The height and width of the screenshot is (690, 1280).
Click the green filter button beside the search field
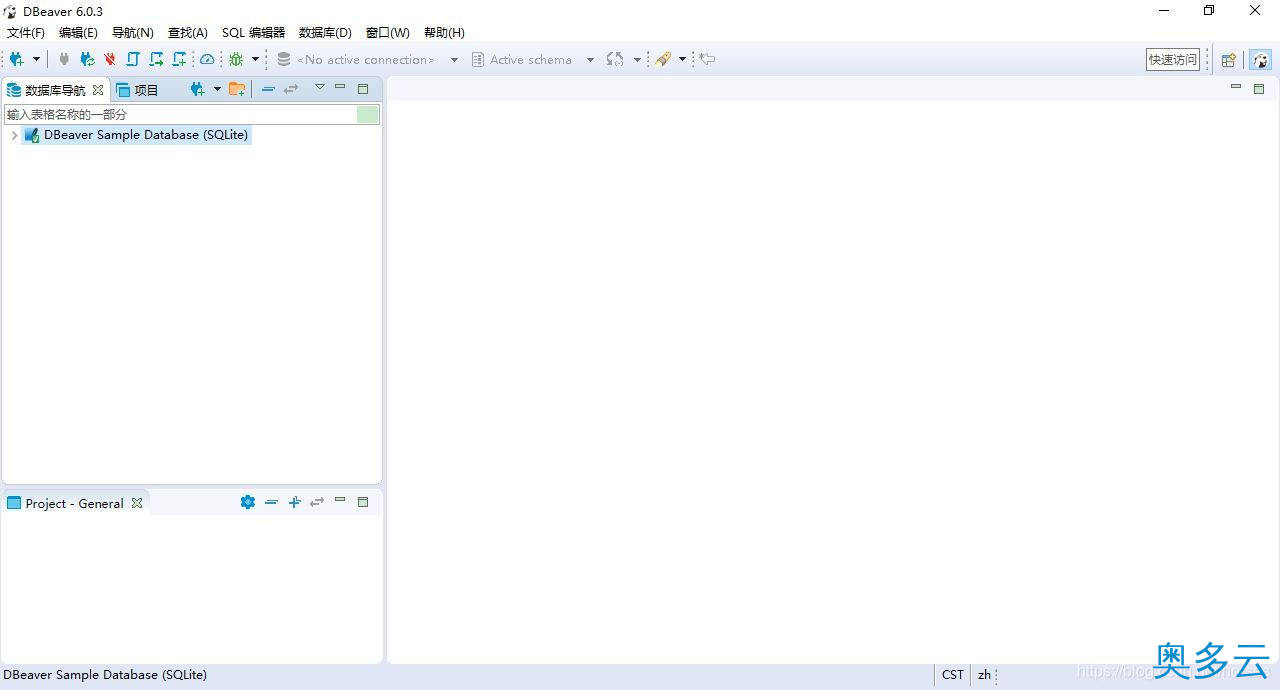pos(368,115)
